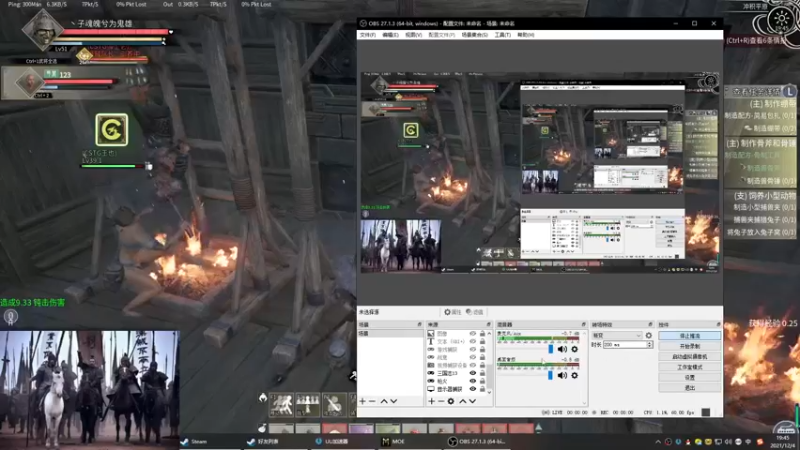Open desktop audio settings gear
The image size is (800, 450).
pos(574,376)
